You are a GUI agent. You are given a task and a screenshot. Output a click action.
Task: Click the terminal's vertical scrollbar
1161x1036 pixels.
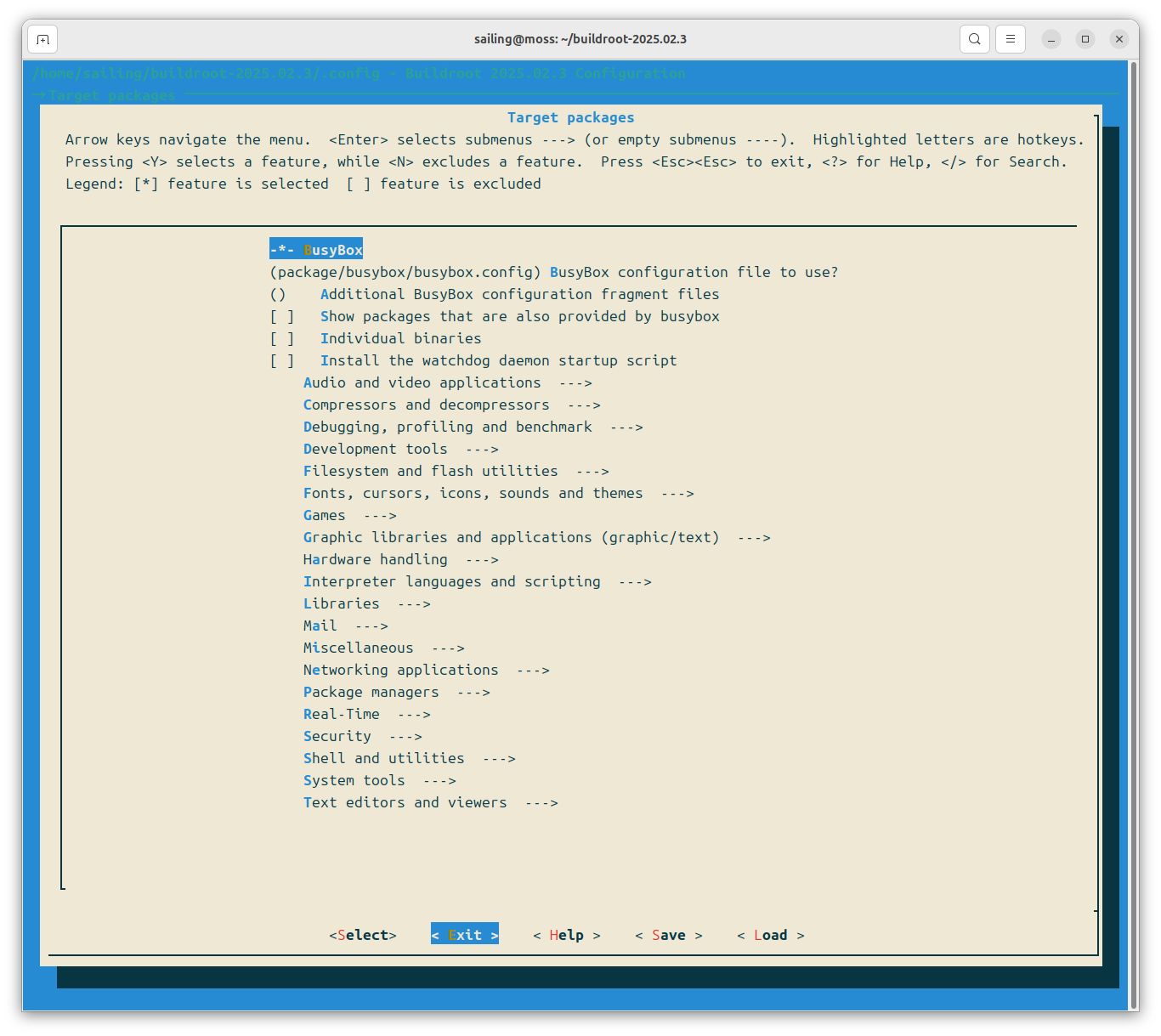coord(1133,534)
